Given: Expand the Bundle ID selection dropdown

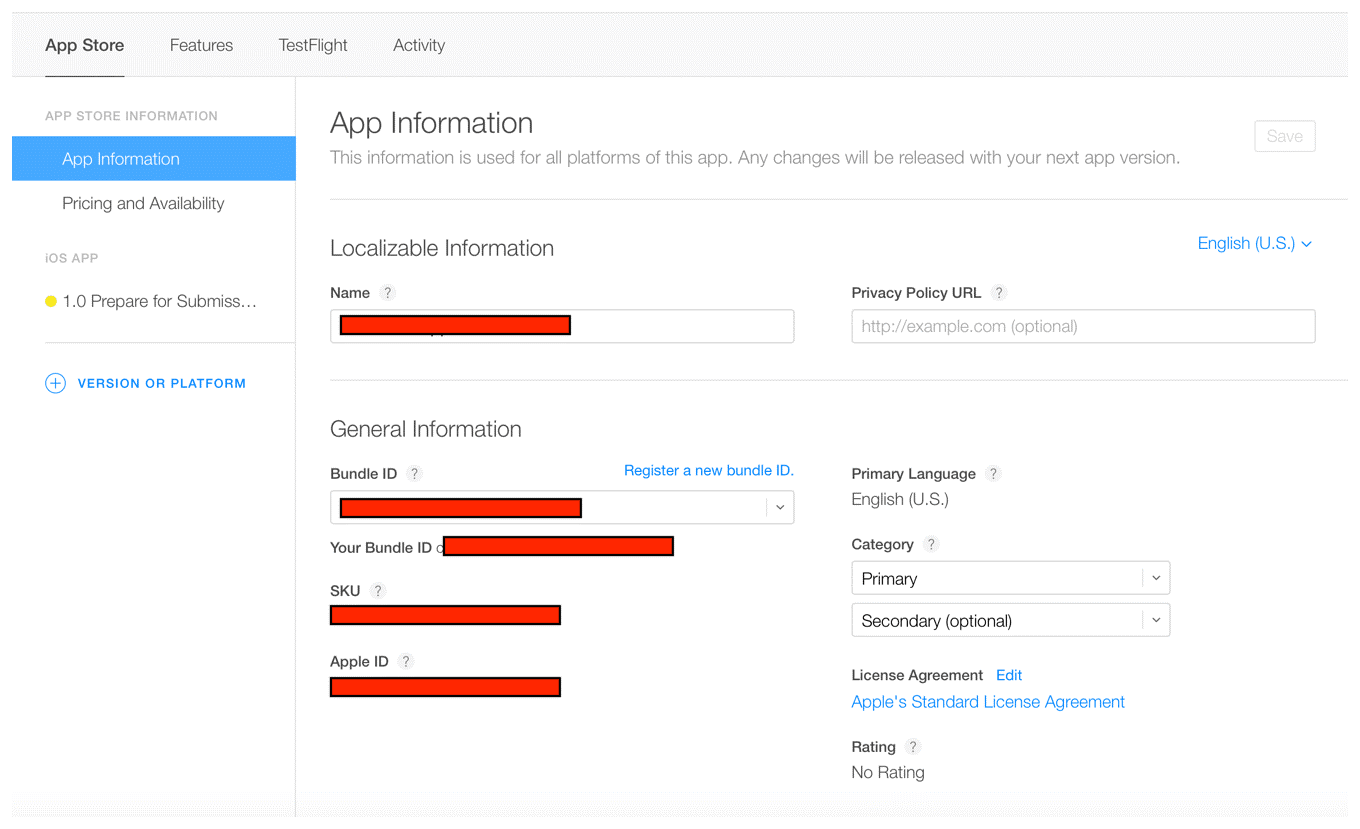Looking at the screenshot, I should (779, 507).
